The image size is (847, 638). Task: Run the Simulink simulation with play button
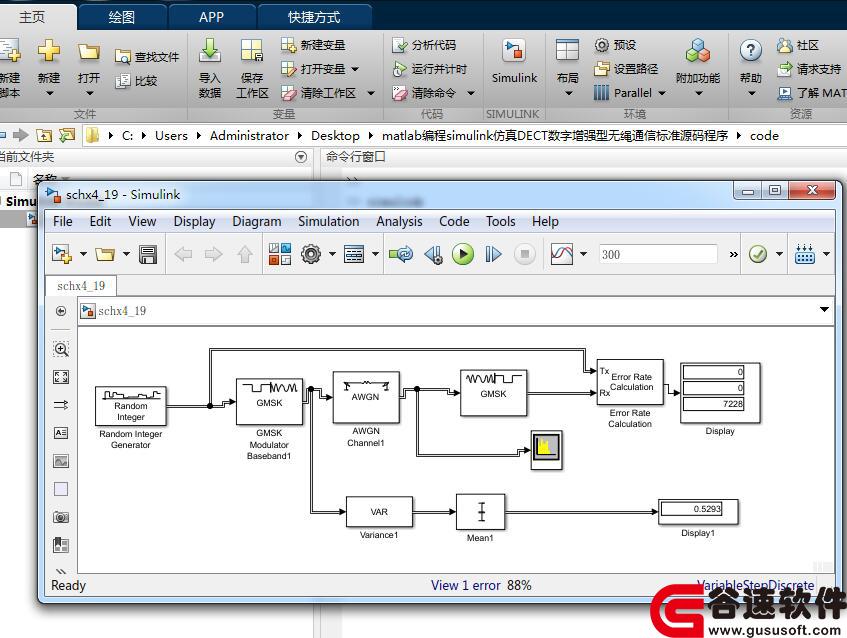point(462,254)
